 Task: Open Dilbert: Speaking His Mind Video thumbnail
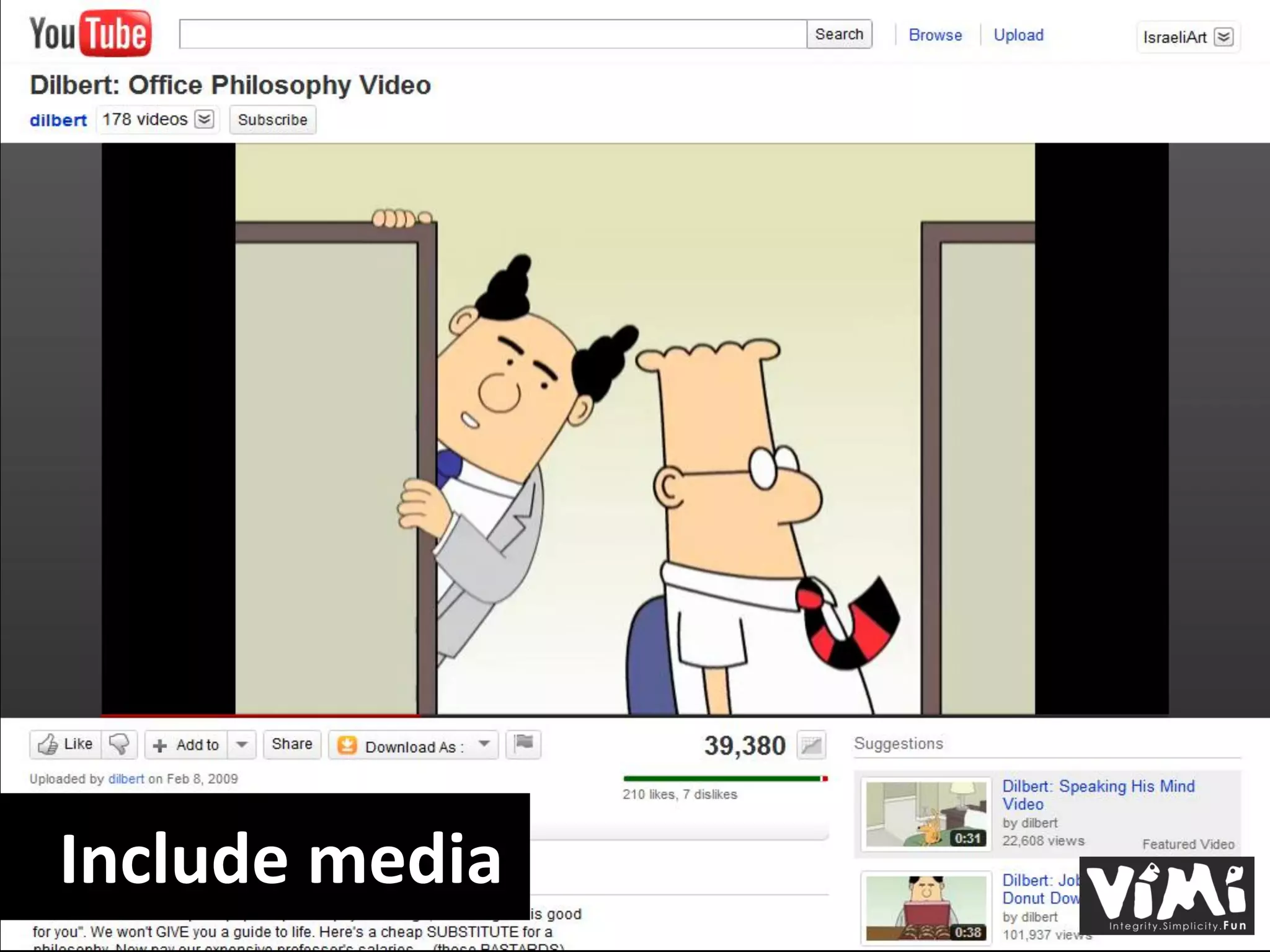tap(926, 814)
